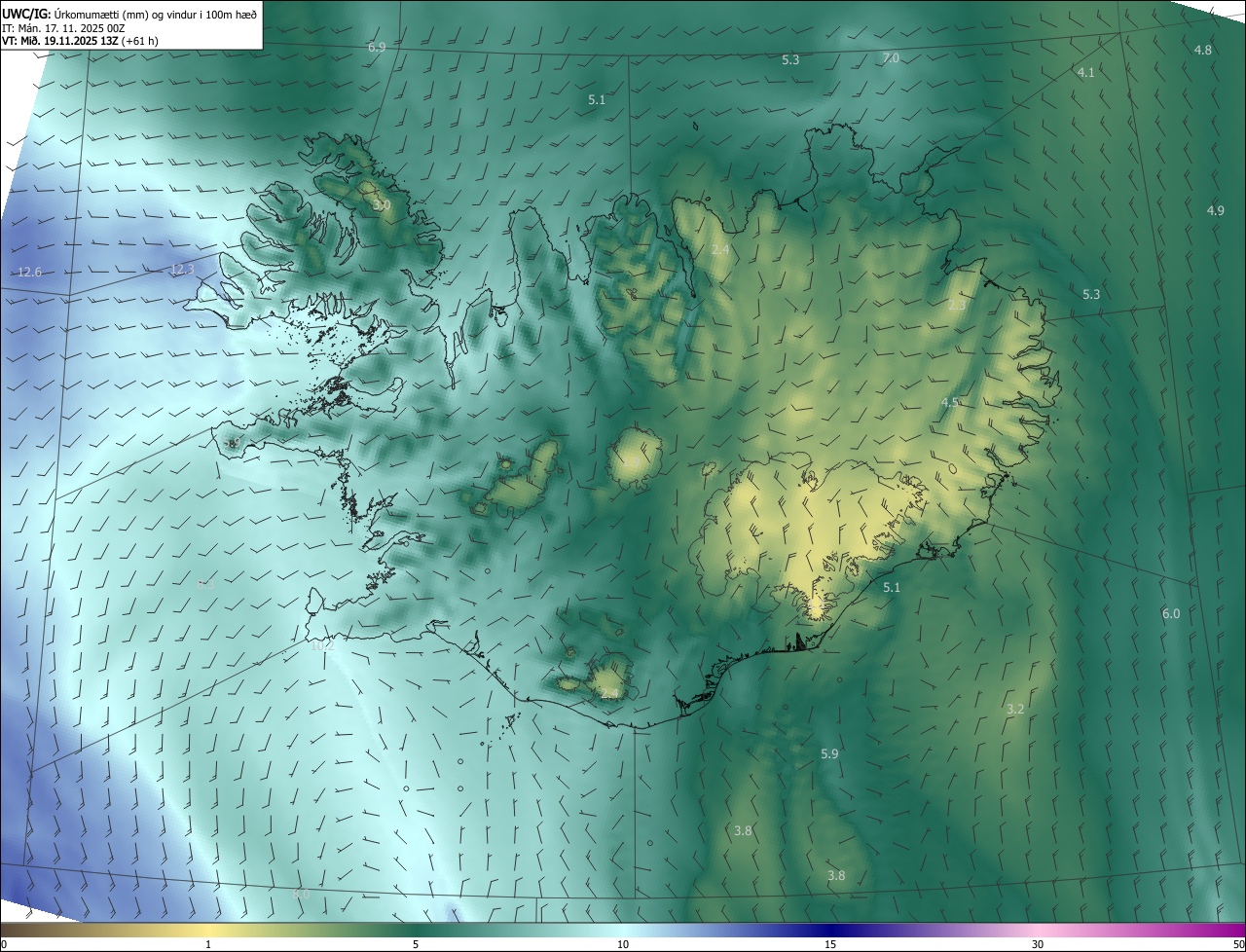Click the 12.6 value on the far west edge
The width and height of the screenshot is (1246, 952).
tap(29, 273)
